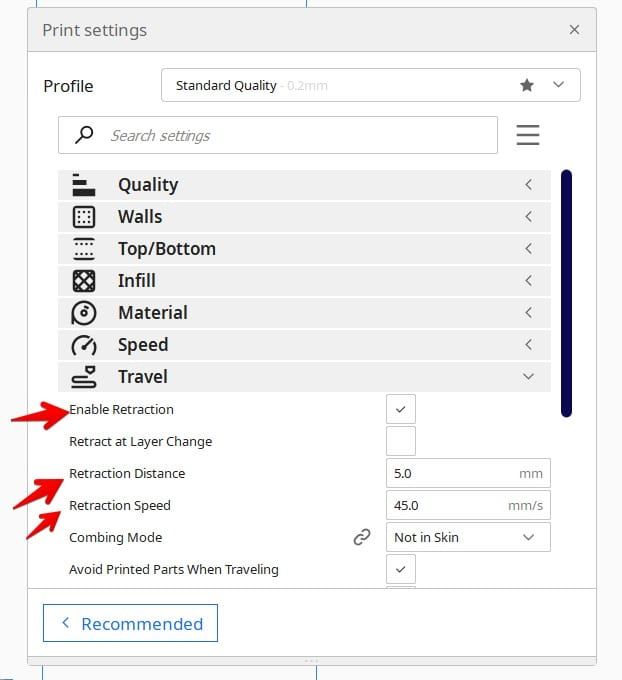The width and height of the screenshot is (622, 680).
Task: Click the settings list scrollbar
Action: 566,292
